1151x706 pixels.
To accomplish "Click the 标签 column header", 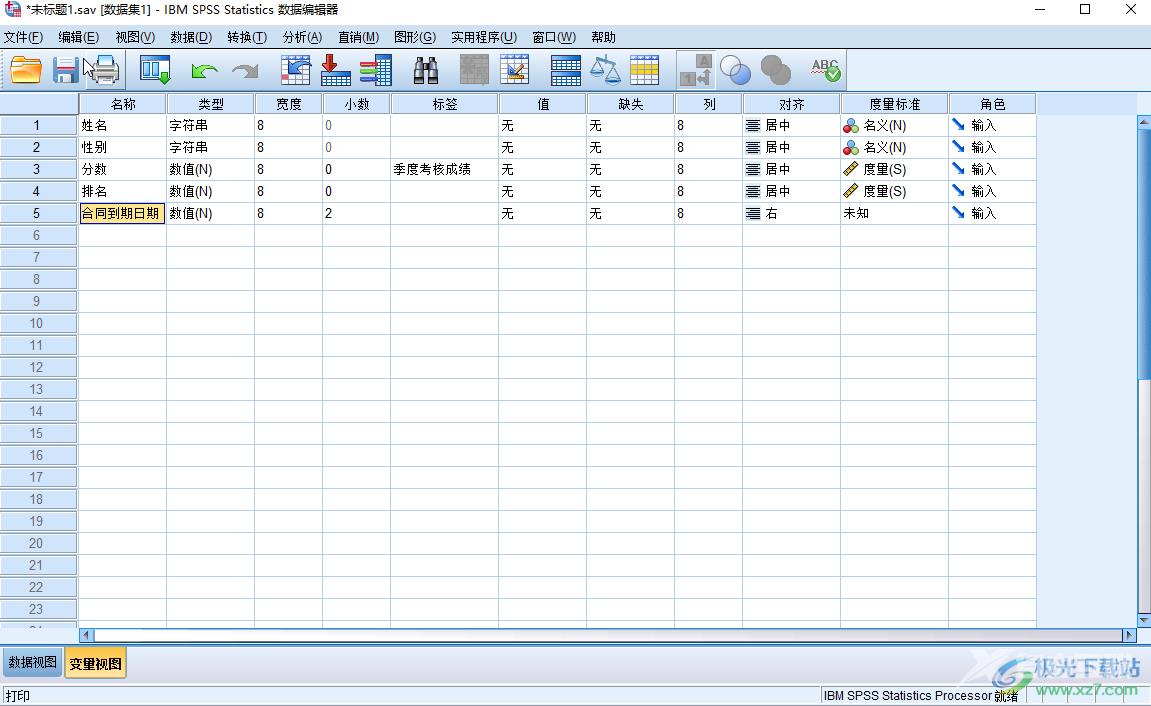I will click(444, 104).
